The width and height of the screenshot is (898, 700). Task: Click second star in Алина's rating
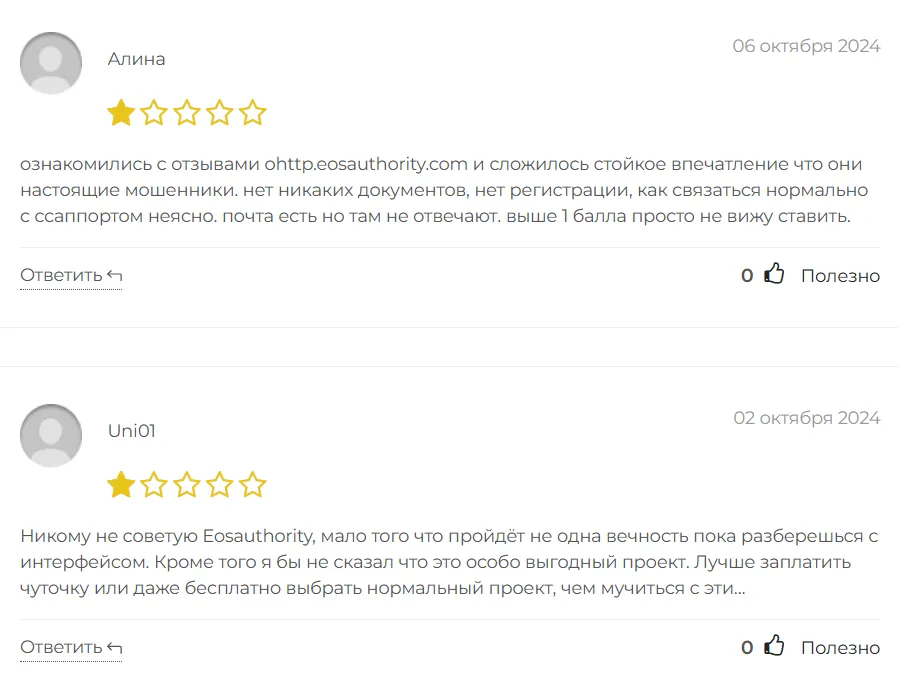(x=154, y=113)
